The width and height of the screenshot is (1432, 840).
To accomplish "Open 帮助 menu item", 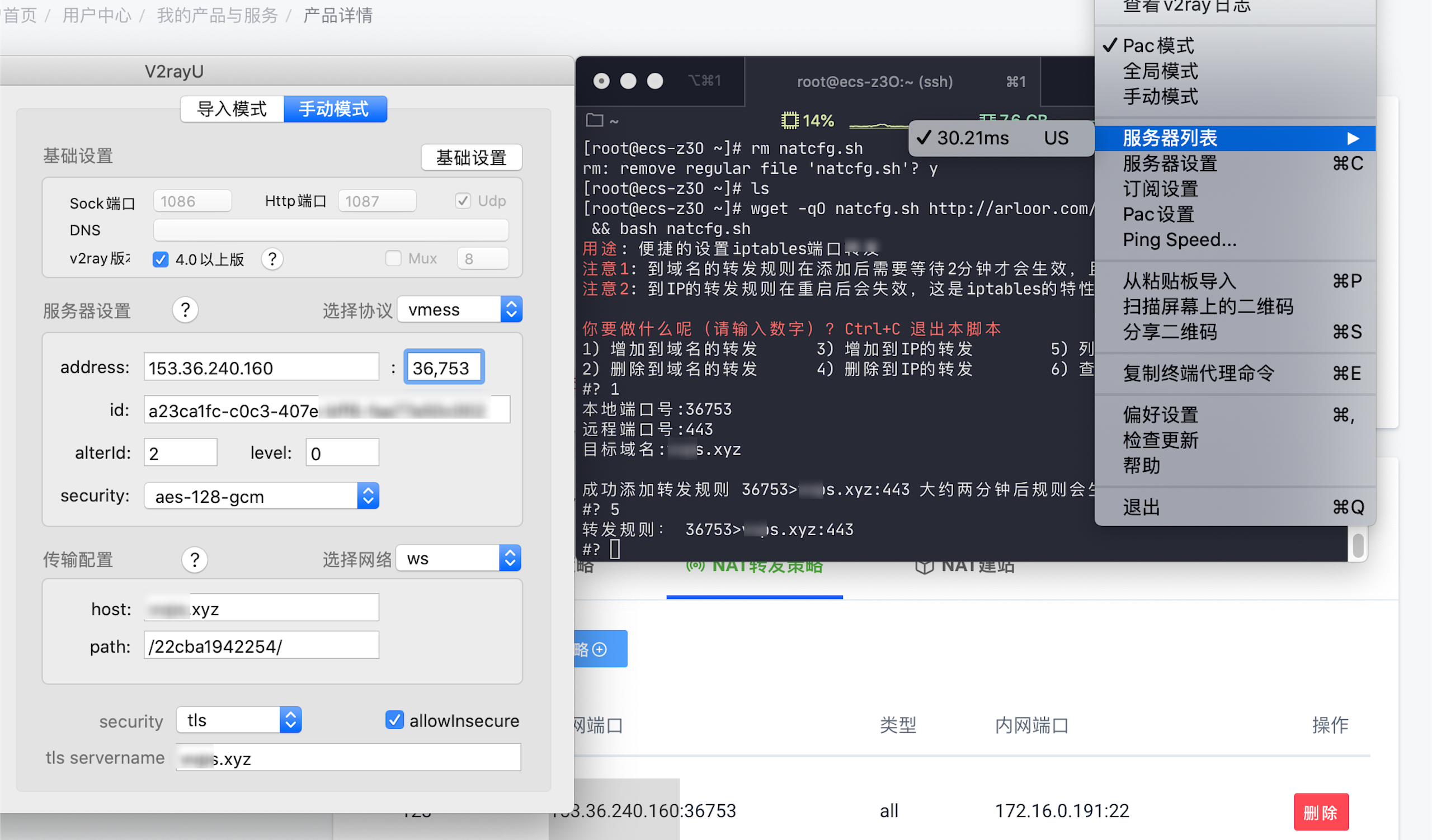I will 1235,466.
